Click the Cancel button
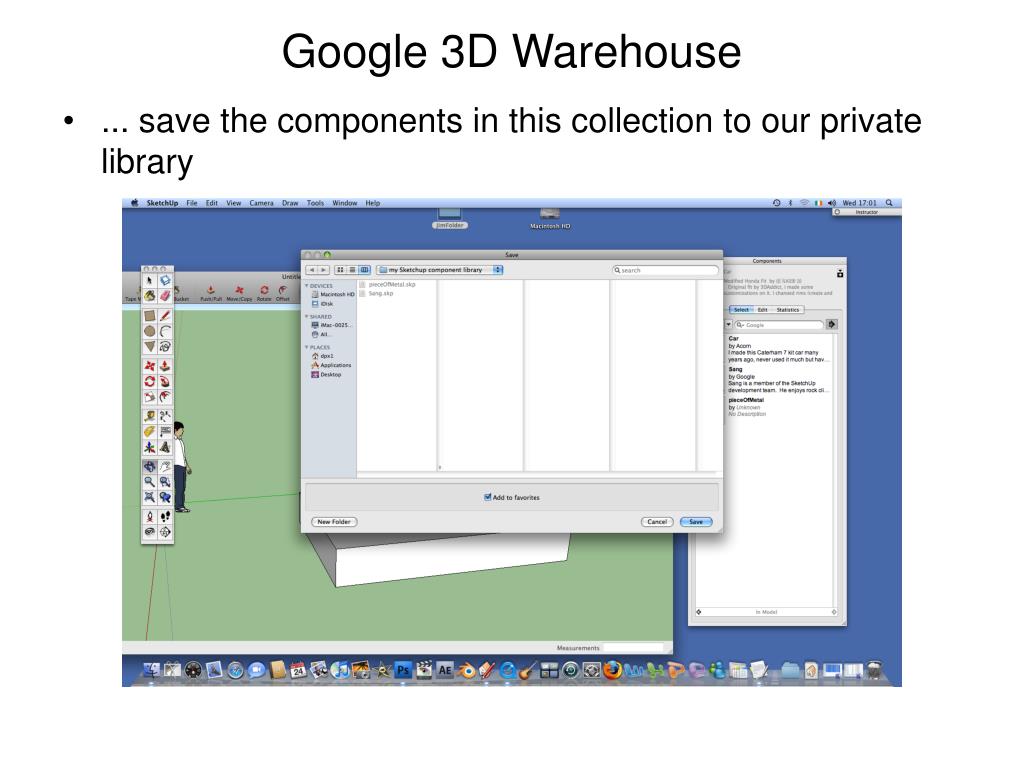The image size is (1024, 768). (x=657, y=522)
